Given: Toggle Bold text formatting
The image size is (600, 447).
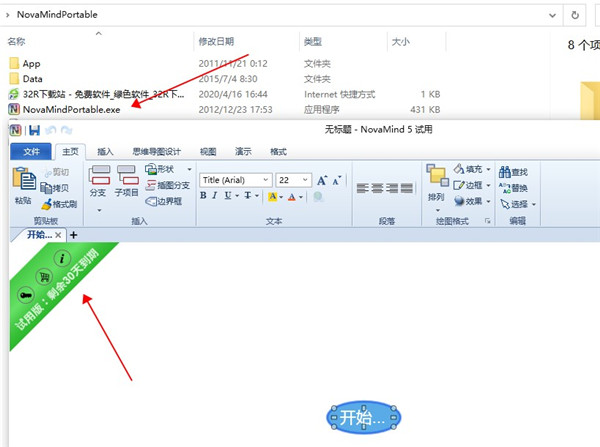Looking at the screenshot, I should [203, 196].
